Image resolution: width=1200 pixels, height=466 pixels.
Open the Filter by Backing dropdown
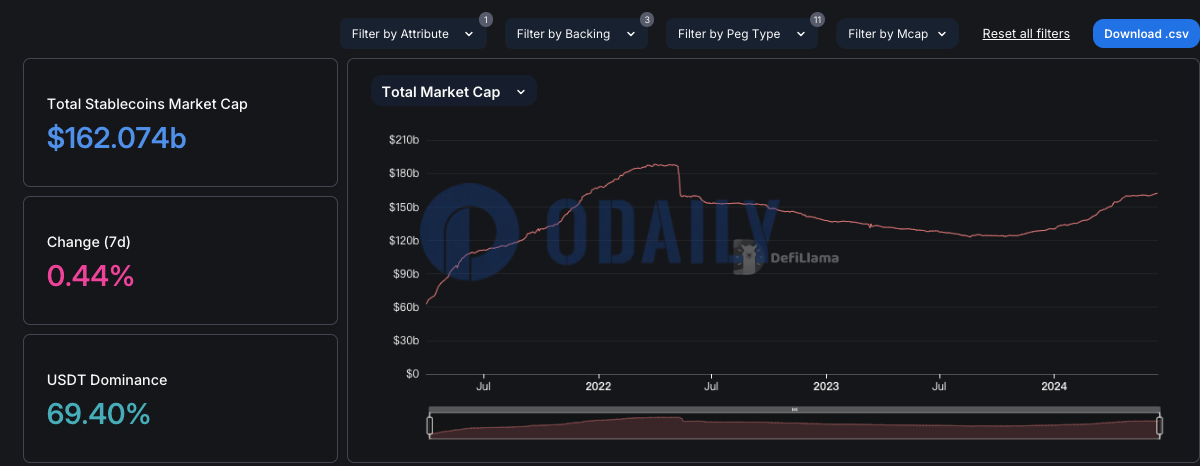click(576, 33)
